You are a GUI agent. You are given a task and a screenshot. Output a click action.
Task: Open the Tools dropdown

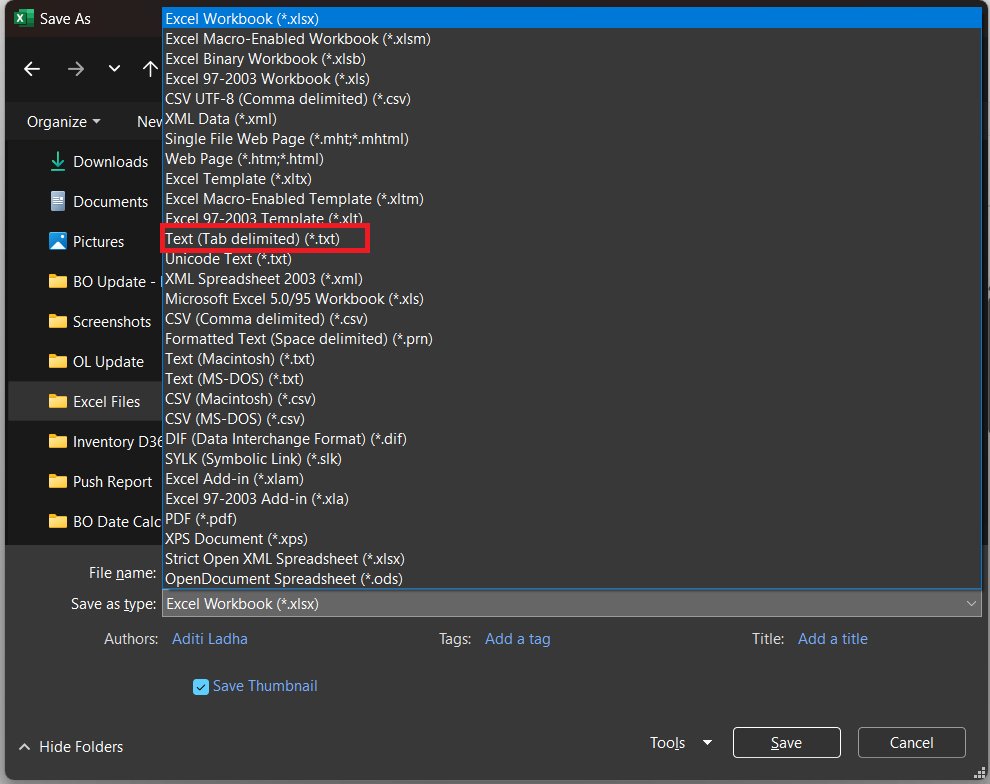click(681, 743)
